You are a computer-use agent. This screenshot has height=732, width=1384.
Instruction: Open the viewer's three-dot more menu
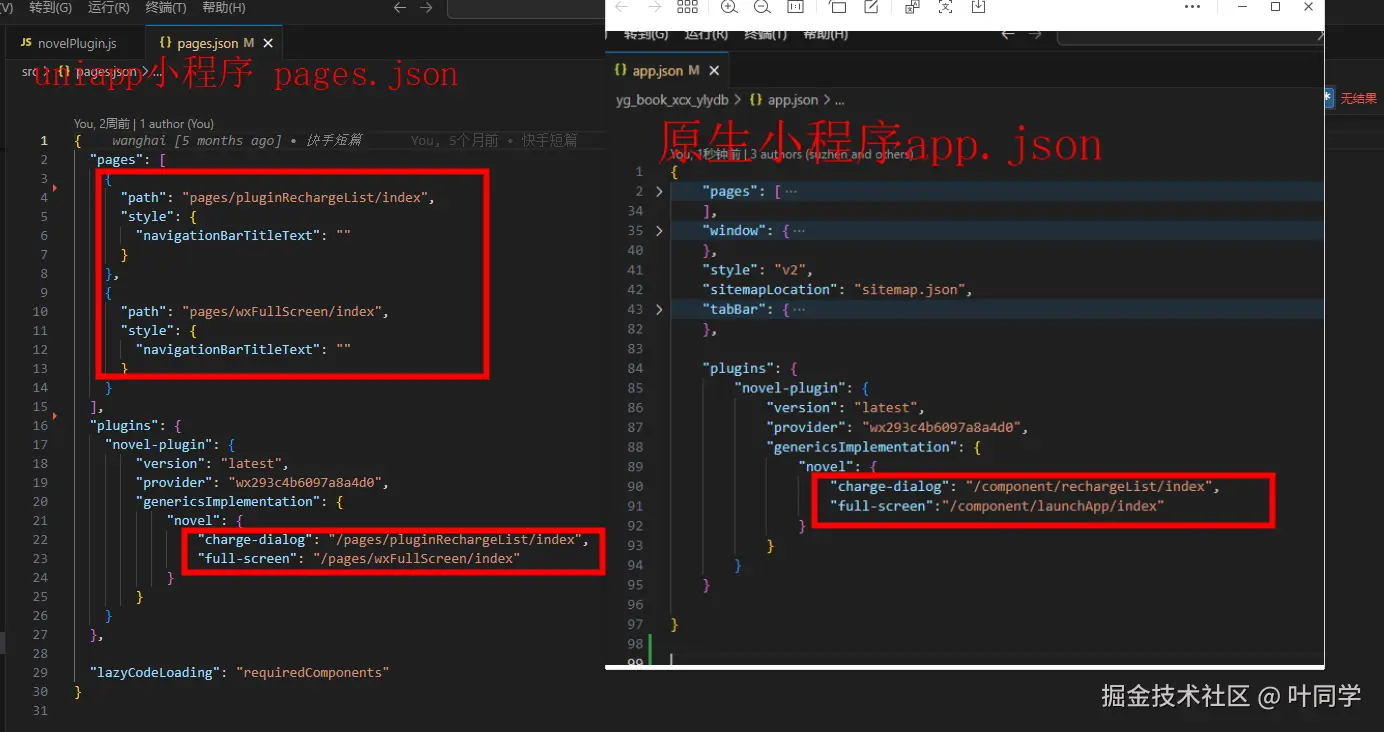[1192, 7]
